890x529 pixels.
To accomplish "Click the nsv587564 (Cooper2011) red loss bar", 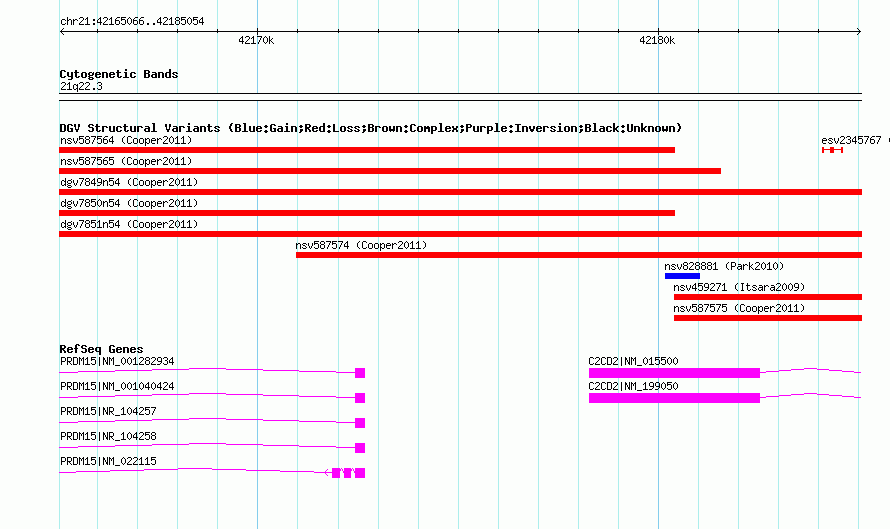I will pos(367,150).
